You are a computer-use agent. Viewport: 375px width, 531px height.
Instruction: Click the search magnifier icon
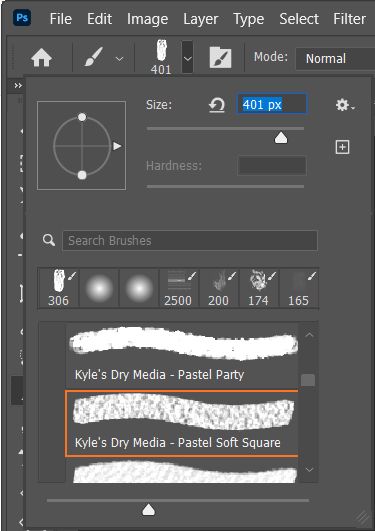coord(49,240)
